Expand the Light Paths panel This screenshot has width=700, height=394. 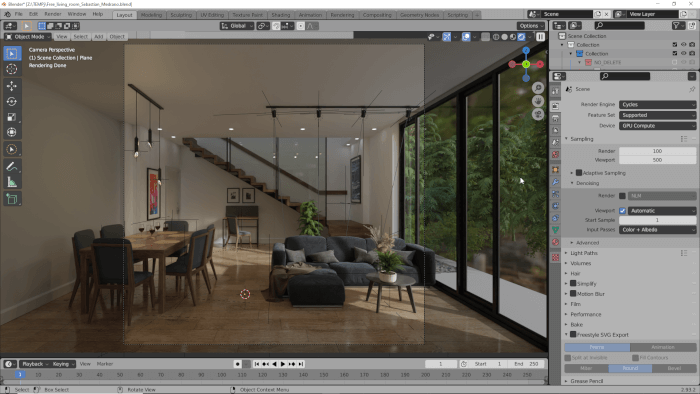click(583, 253)
